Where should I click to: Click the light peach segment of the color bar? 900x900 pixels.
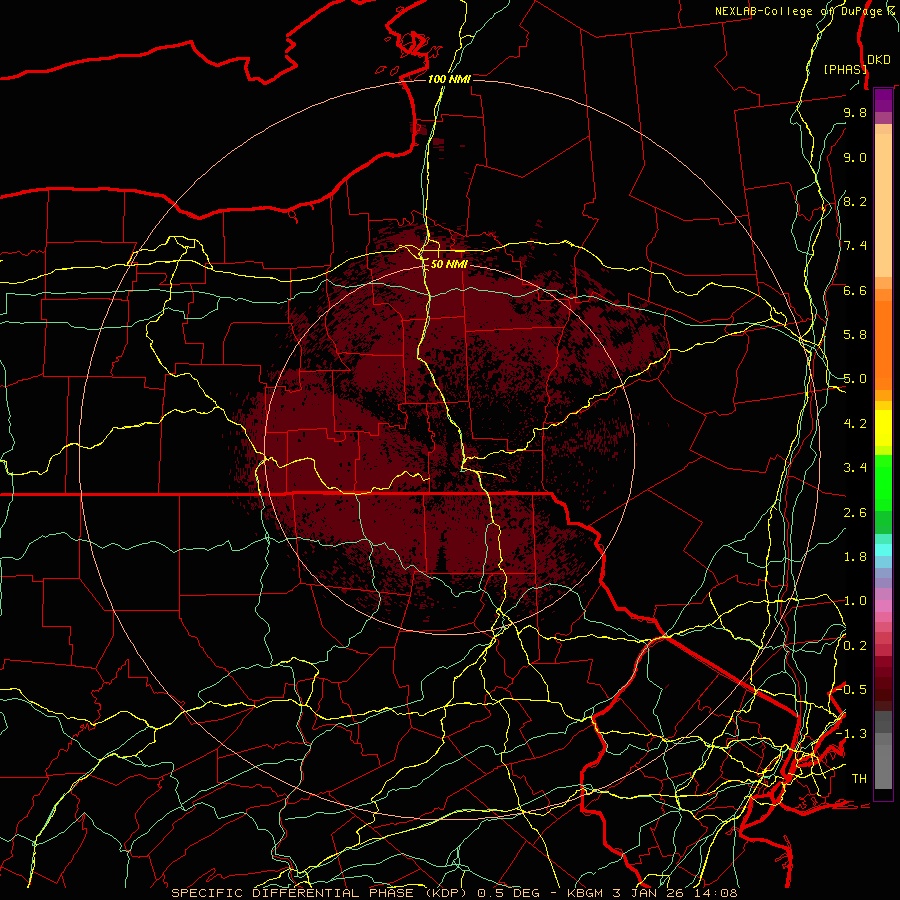[883, 207]
